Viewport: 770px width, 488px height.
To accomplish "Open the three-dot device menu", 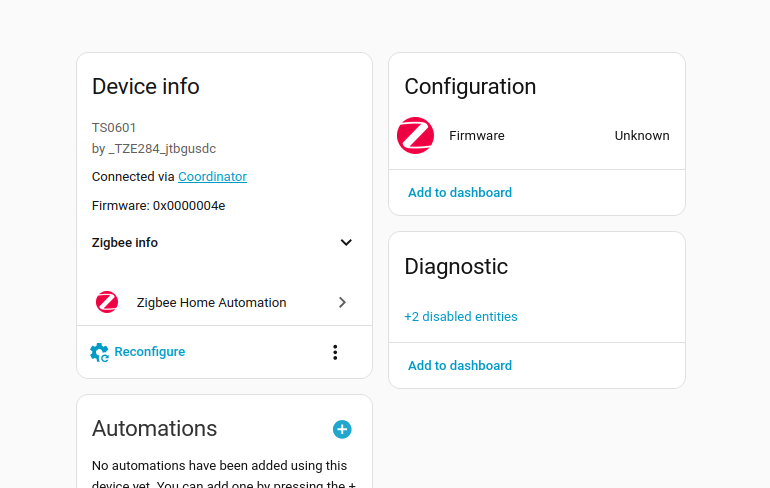I will click(x=335, y=352).
